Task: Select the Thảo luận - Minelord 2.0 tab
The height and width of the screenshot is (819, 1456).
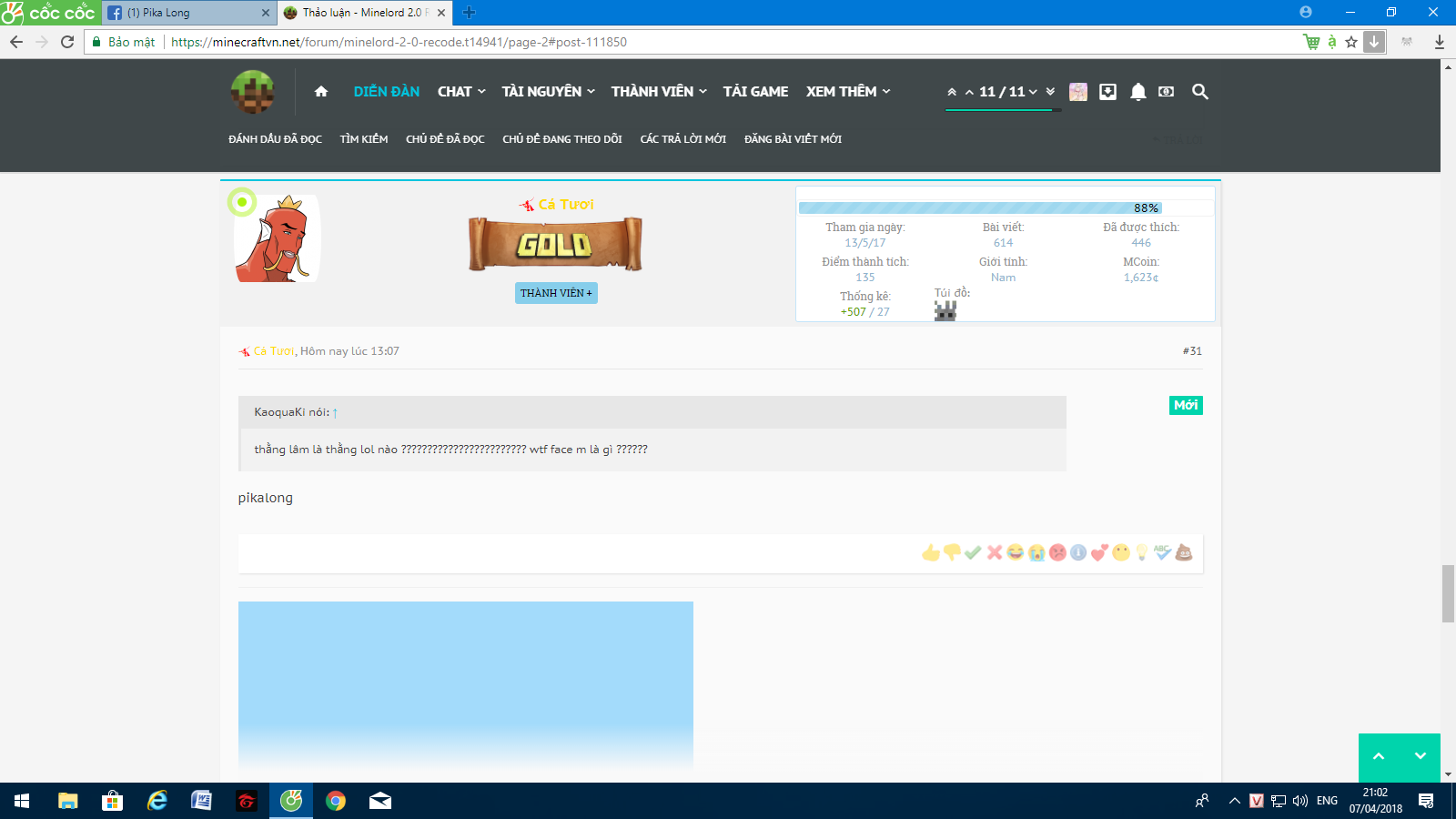Action: click(x=365, y=13)
